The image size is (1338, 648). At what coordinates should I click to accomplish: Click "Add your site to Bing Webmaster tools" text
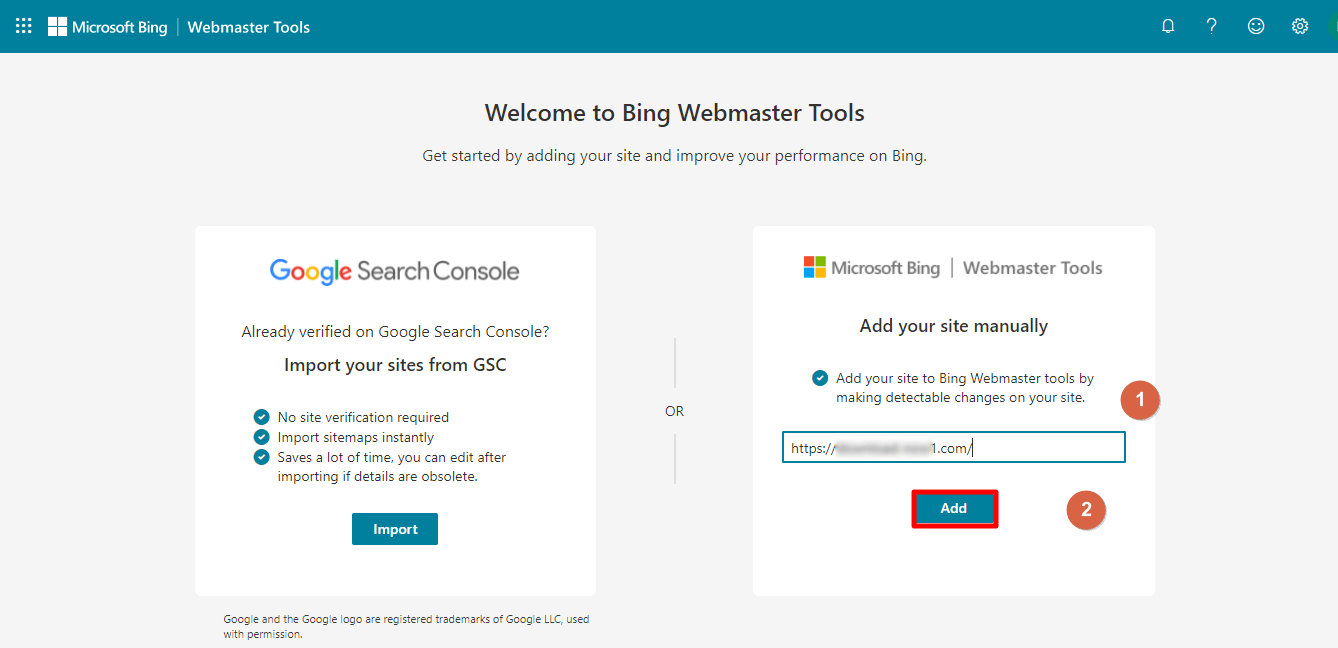965,388
